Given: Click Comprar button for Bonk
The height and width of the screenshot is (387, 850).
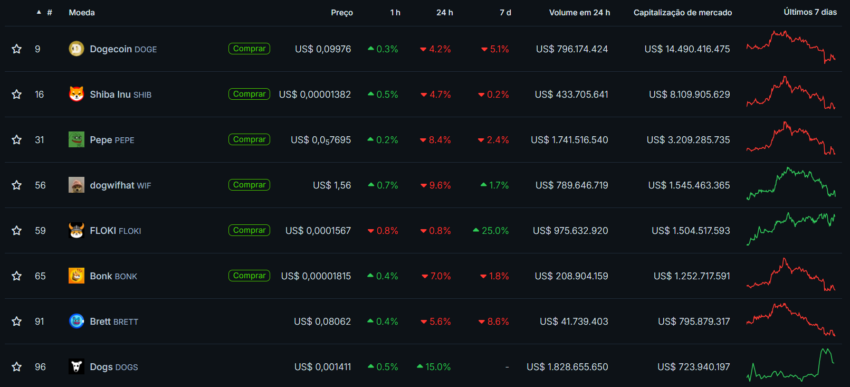Looking at the screenshot, I should click(x=249, y=276).
